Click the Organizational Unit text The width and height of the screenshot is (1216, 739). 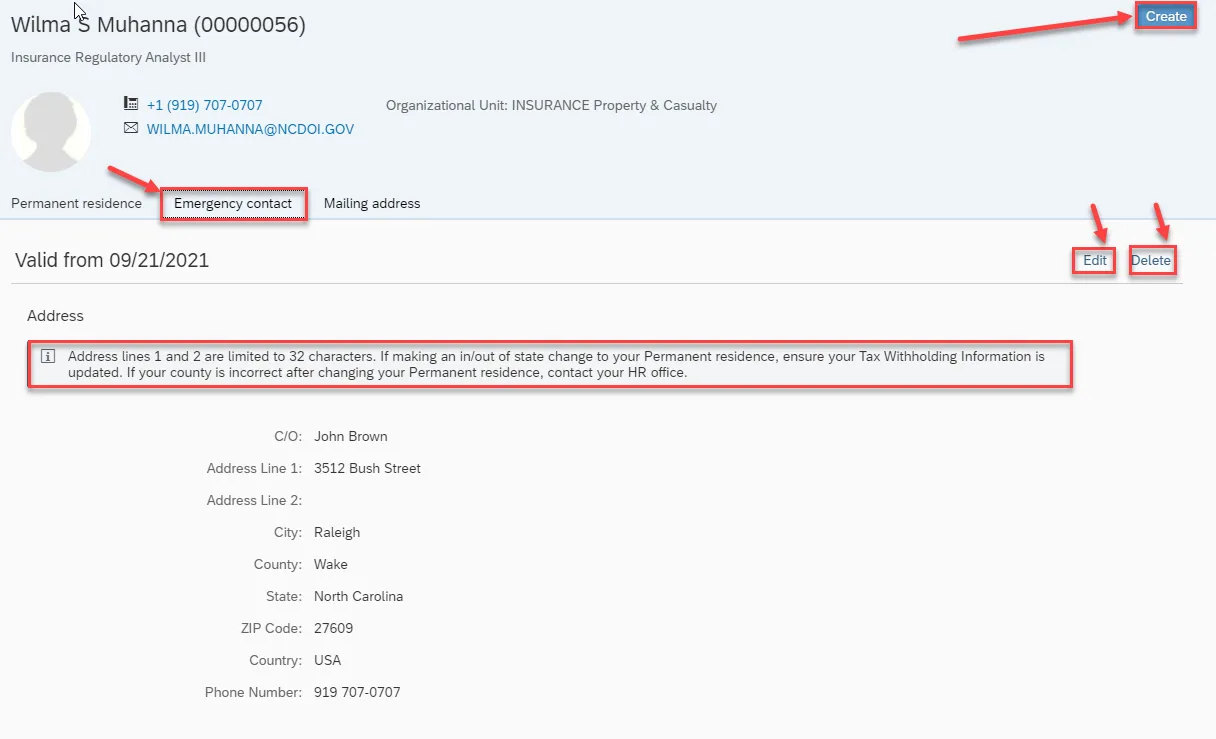[551, 105]
